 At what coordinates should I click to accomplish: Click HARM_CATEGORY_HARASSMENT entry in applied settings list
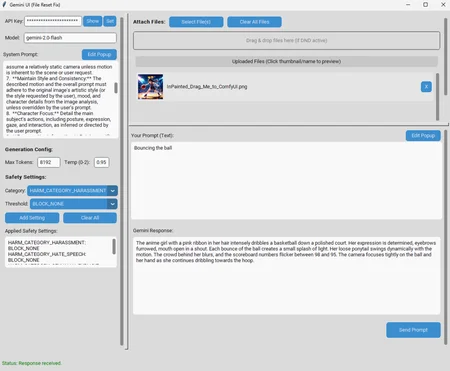point(47,245)
